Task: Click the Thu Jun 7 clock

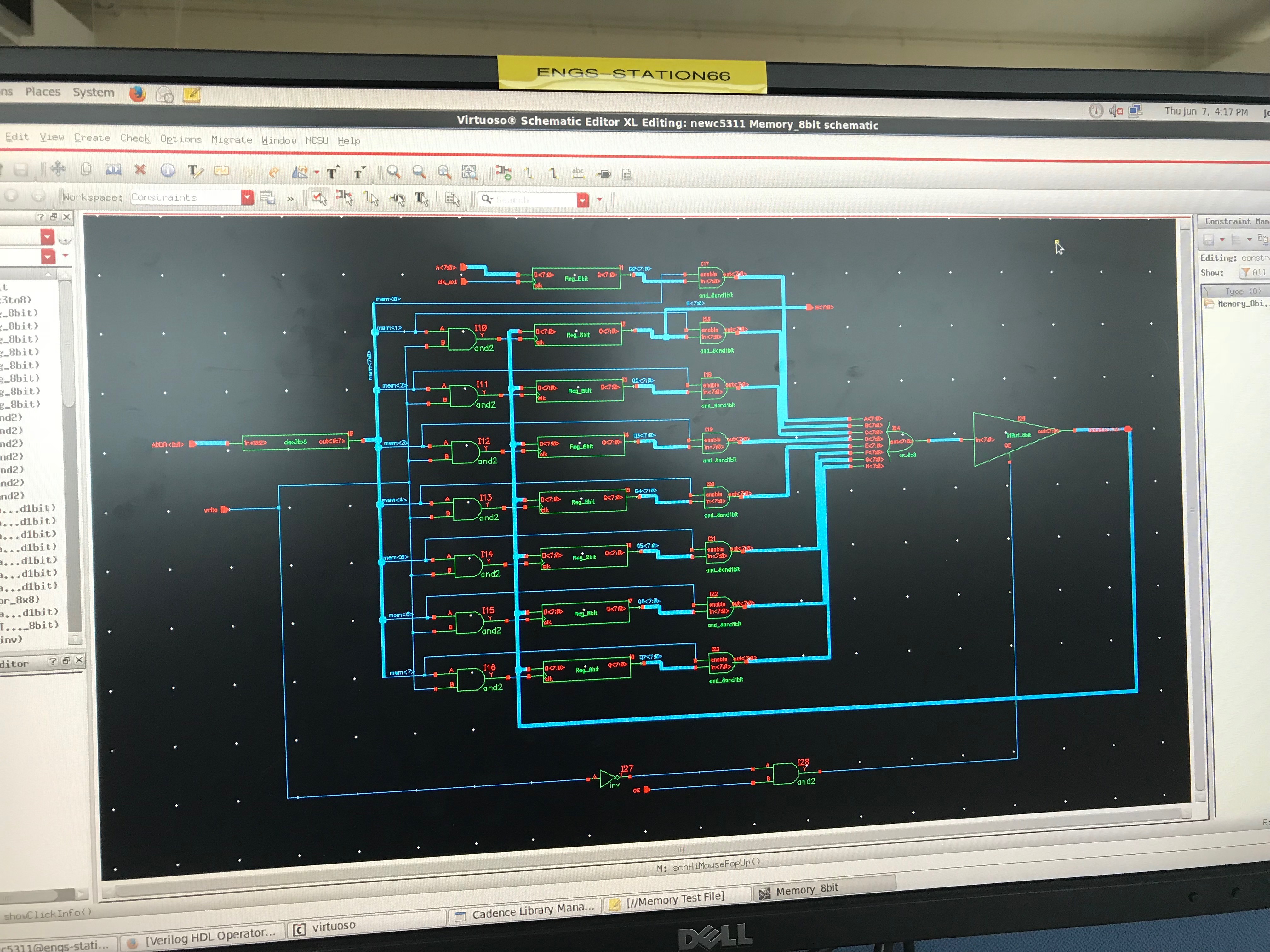Action: pyautogui.click(x=1206, y=111)
